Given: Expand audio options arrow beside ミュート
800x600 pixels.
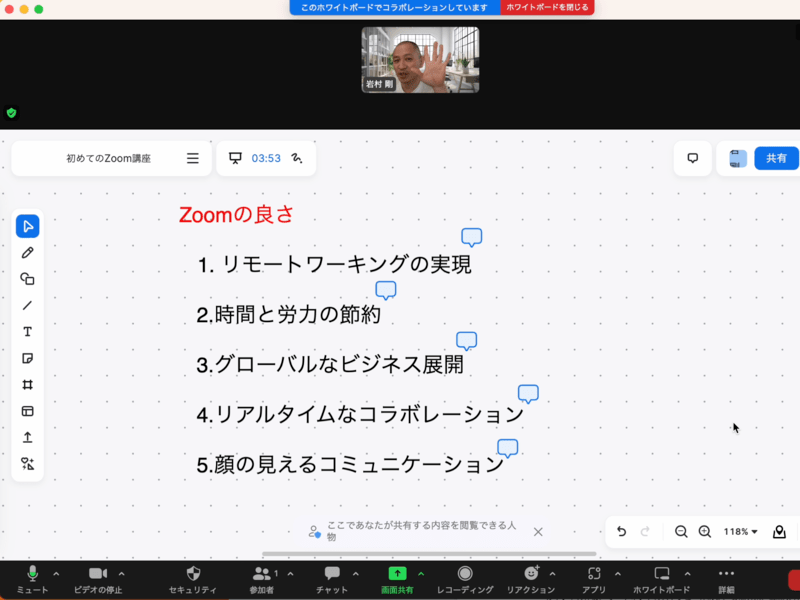Looking at the screenshot, I should (x=56, y=573).
